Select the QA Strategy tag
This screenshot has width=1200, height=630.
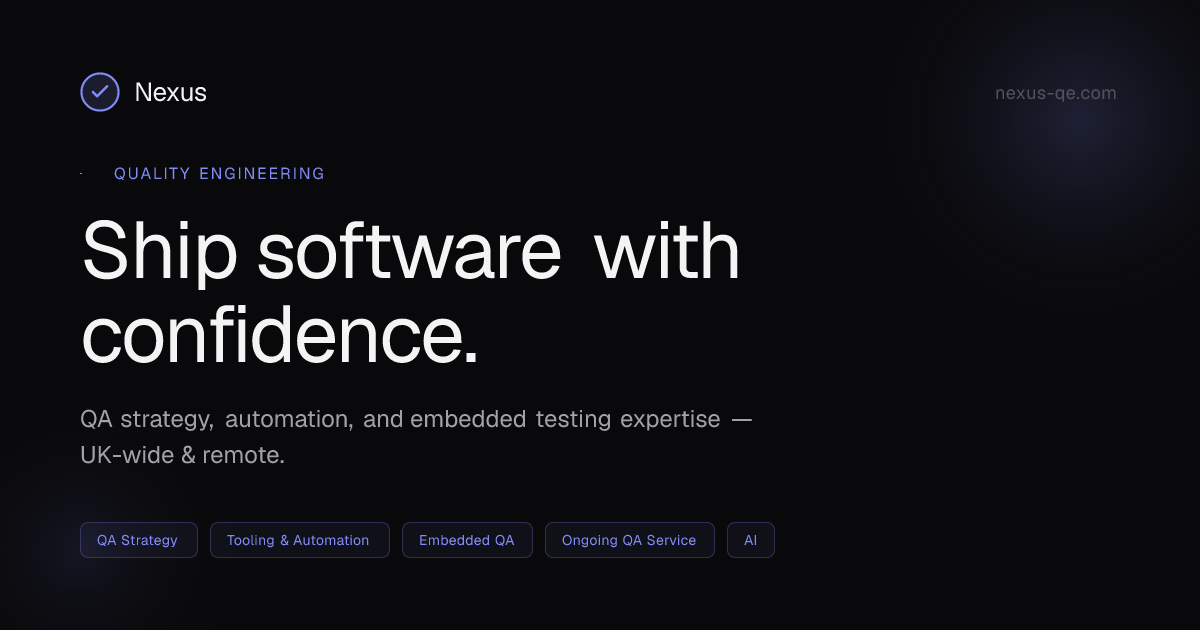click(138, 540)
